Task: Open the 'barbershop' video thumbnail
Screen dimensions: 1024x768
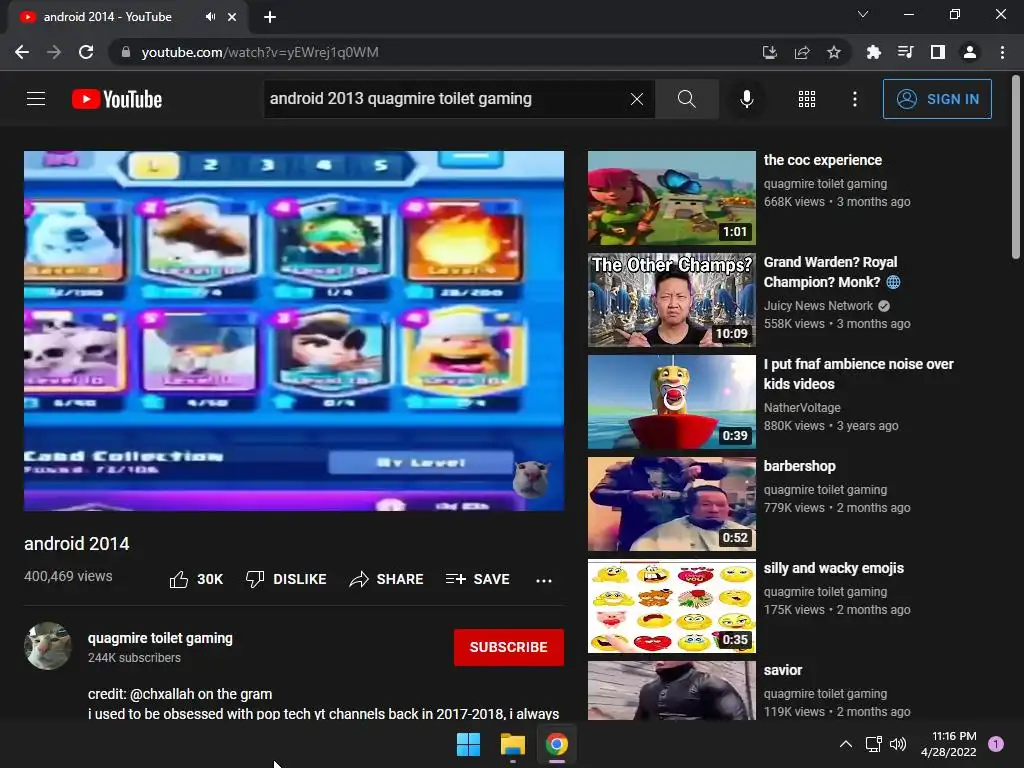Action: coord(671,504)
